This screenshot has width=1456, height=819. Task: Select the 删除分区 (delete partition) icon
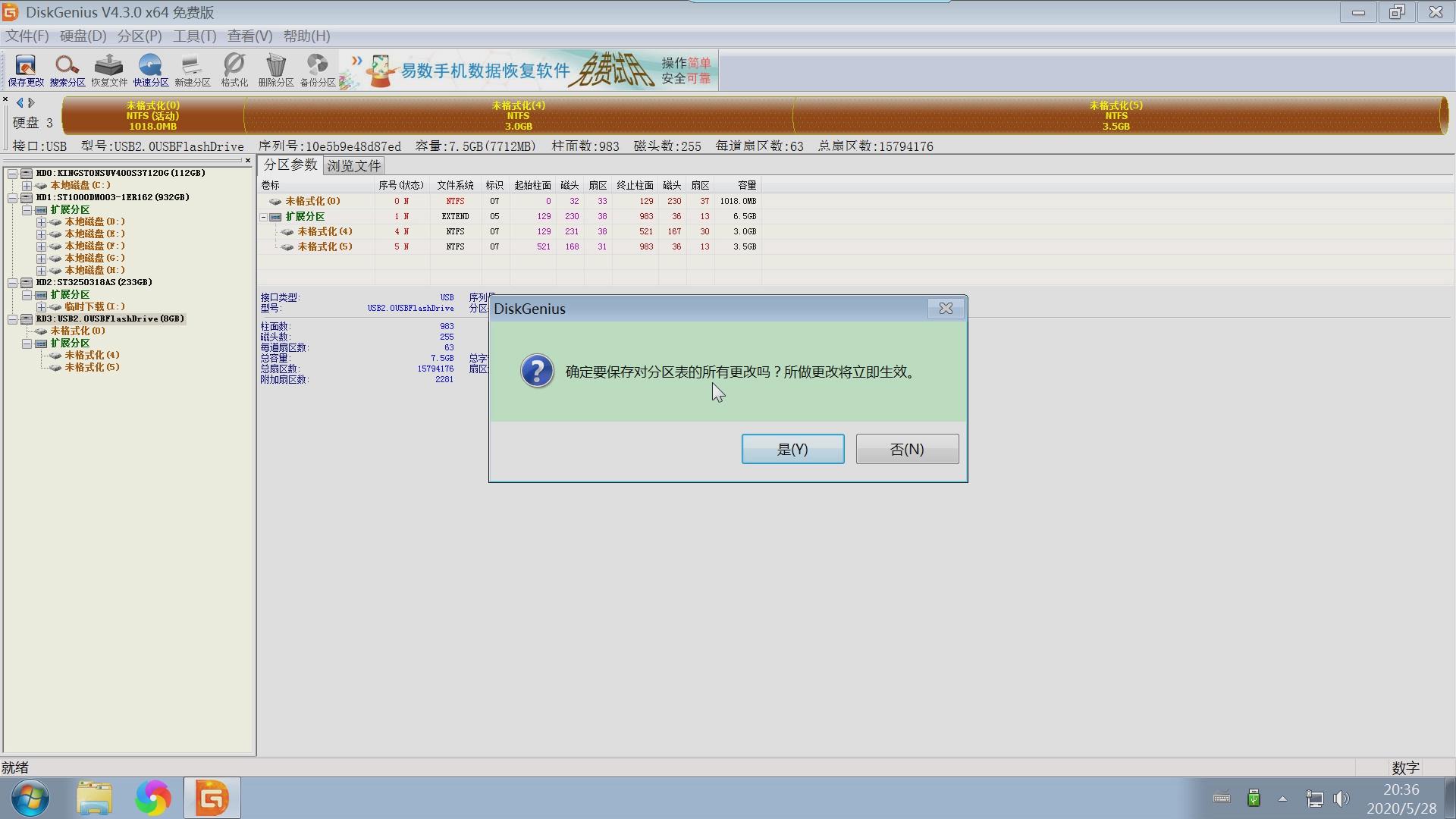[275, 70]
